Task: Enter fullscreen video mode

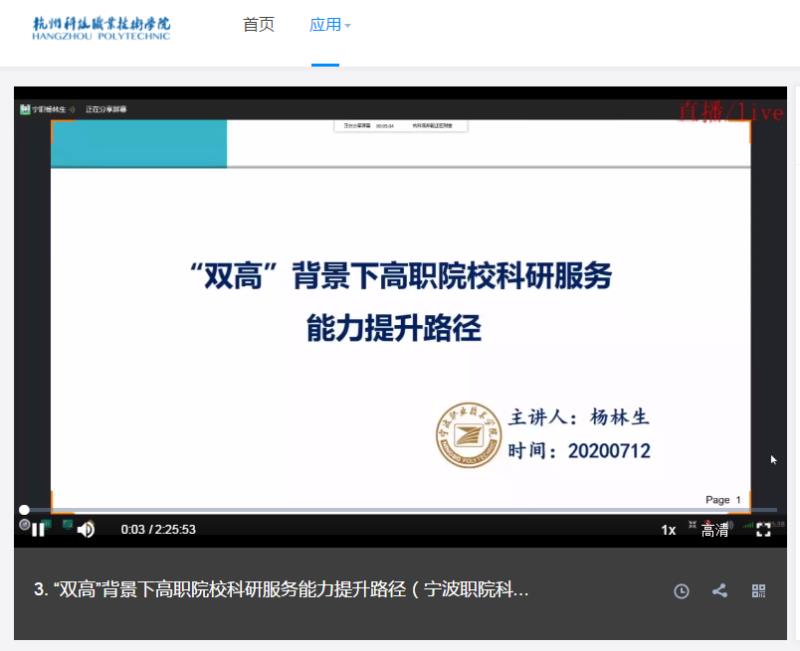Action: [763, 530]
